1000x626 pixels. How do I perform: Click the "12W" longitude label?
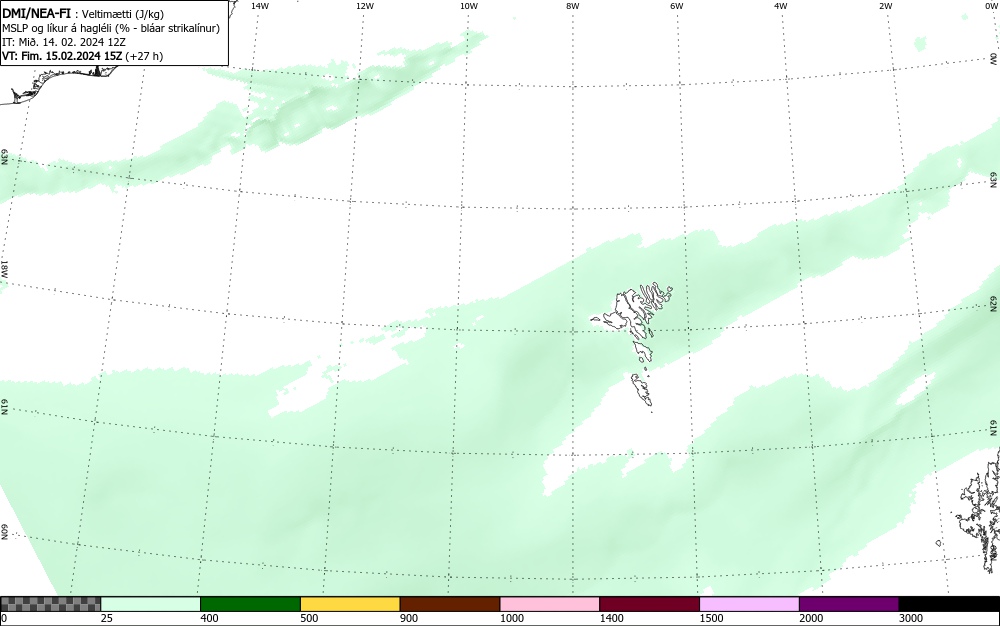tap(364, 6)
